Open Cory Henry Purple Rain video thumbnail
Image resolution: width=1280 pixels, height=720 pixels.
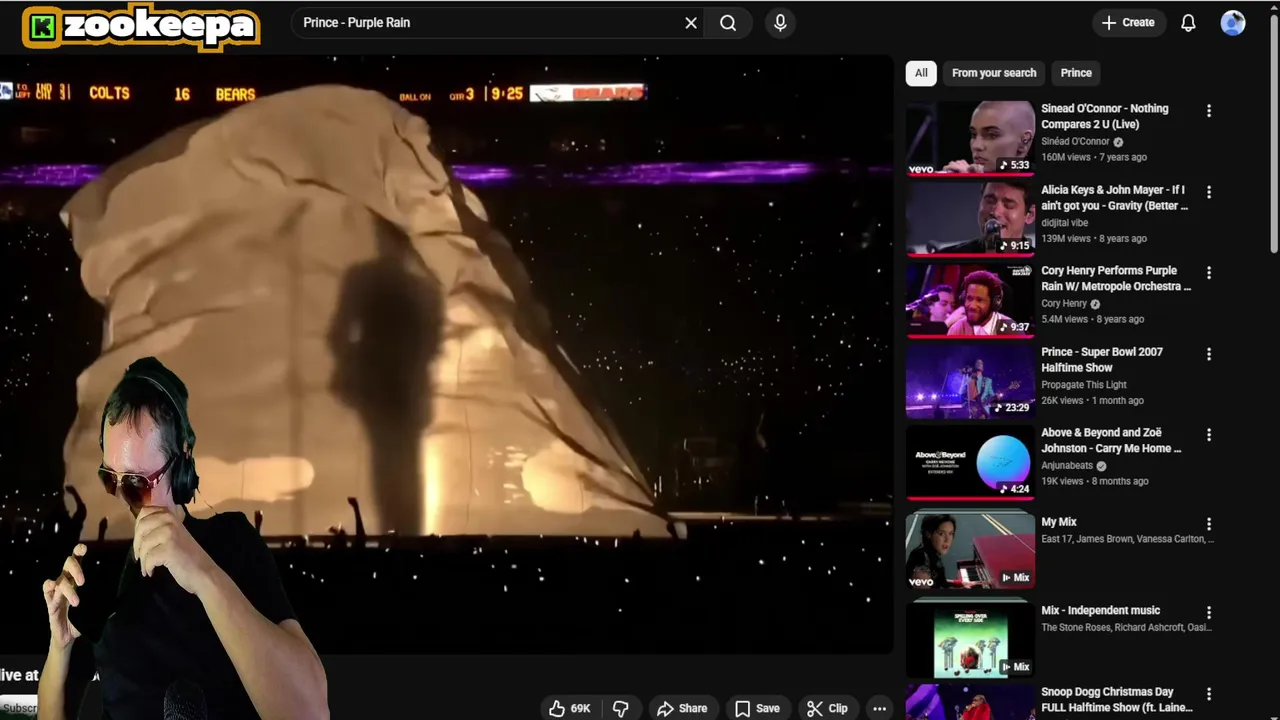point(970,299)
